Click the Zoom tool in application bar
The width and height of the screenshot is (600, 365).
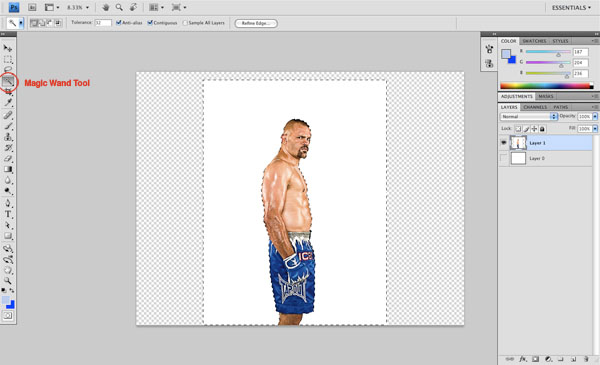tap(119, 7)
